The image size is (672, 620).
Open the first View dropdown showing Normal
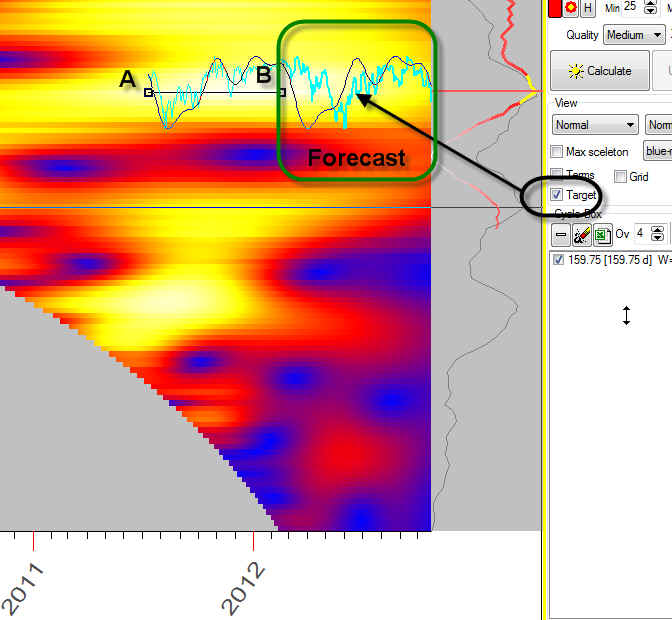[x=595, y=125]
